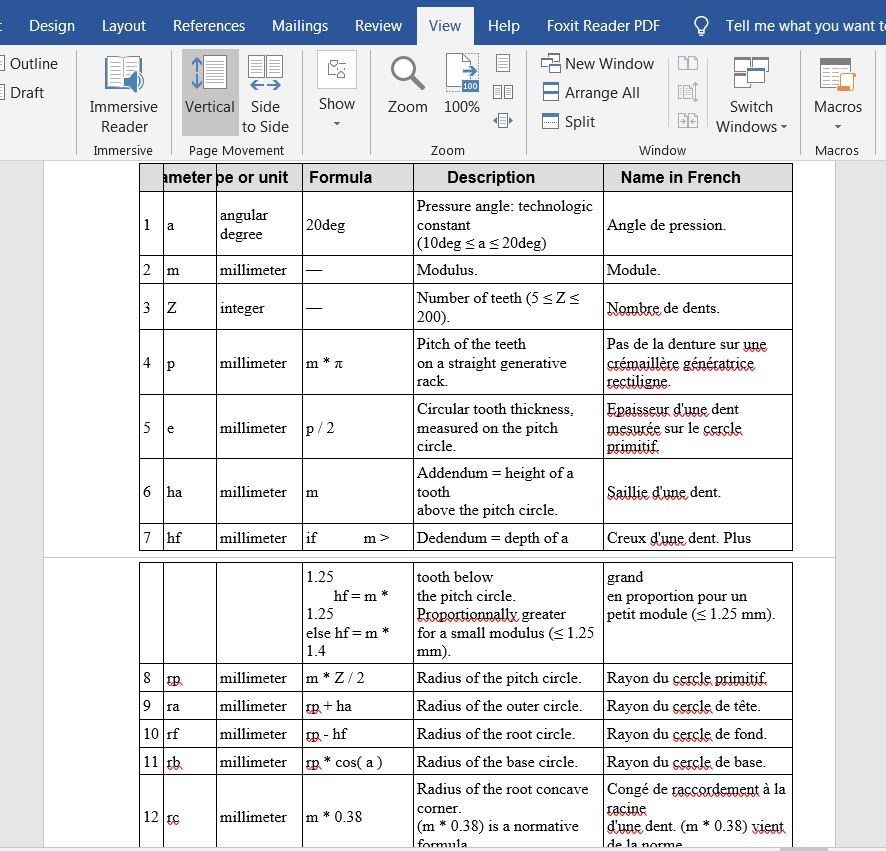Set zoom to 100%
886x851 pixels.
point(461,85)
